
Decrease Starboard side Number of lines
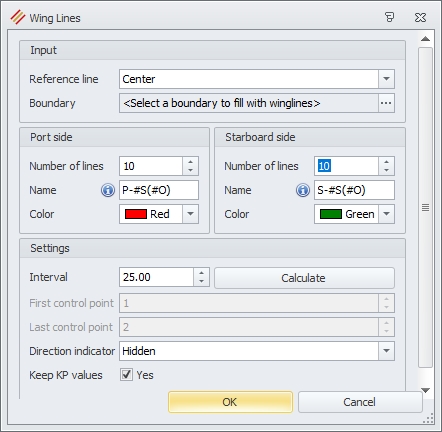point(386,170)
